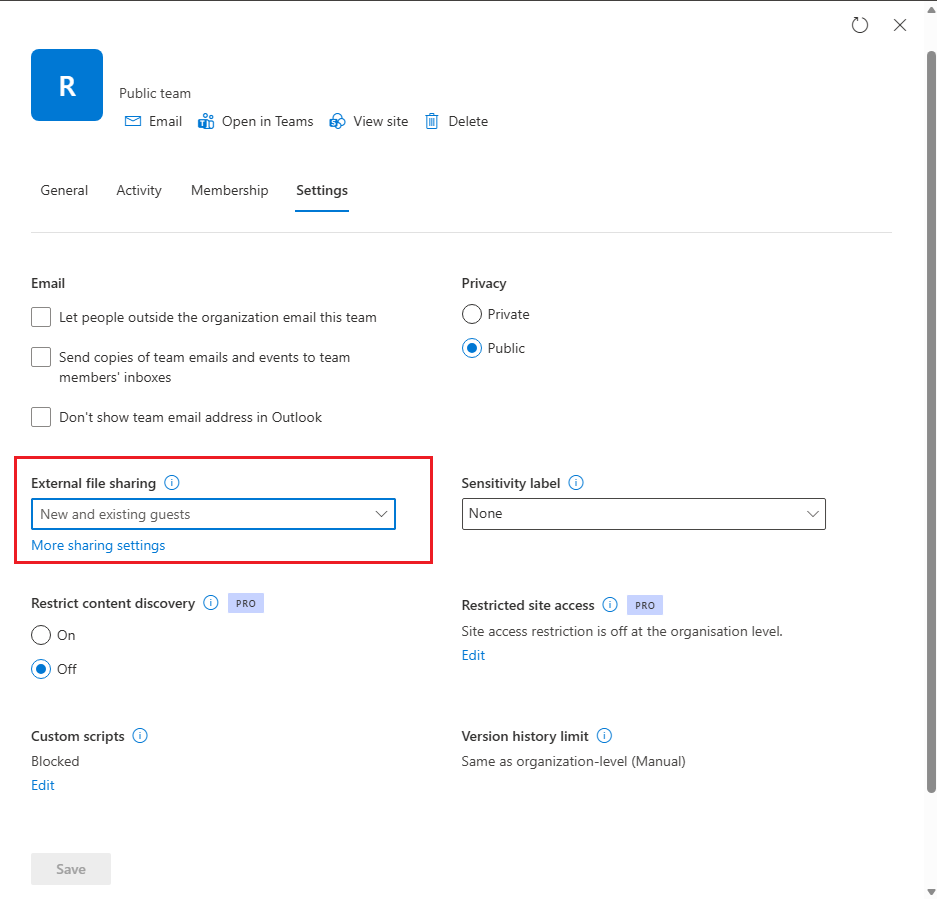The width and height of the screenshot is (937, 899).
Task: Click the Save button
Action: click(x=71, y=869)
